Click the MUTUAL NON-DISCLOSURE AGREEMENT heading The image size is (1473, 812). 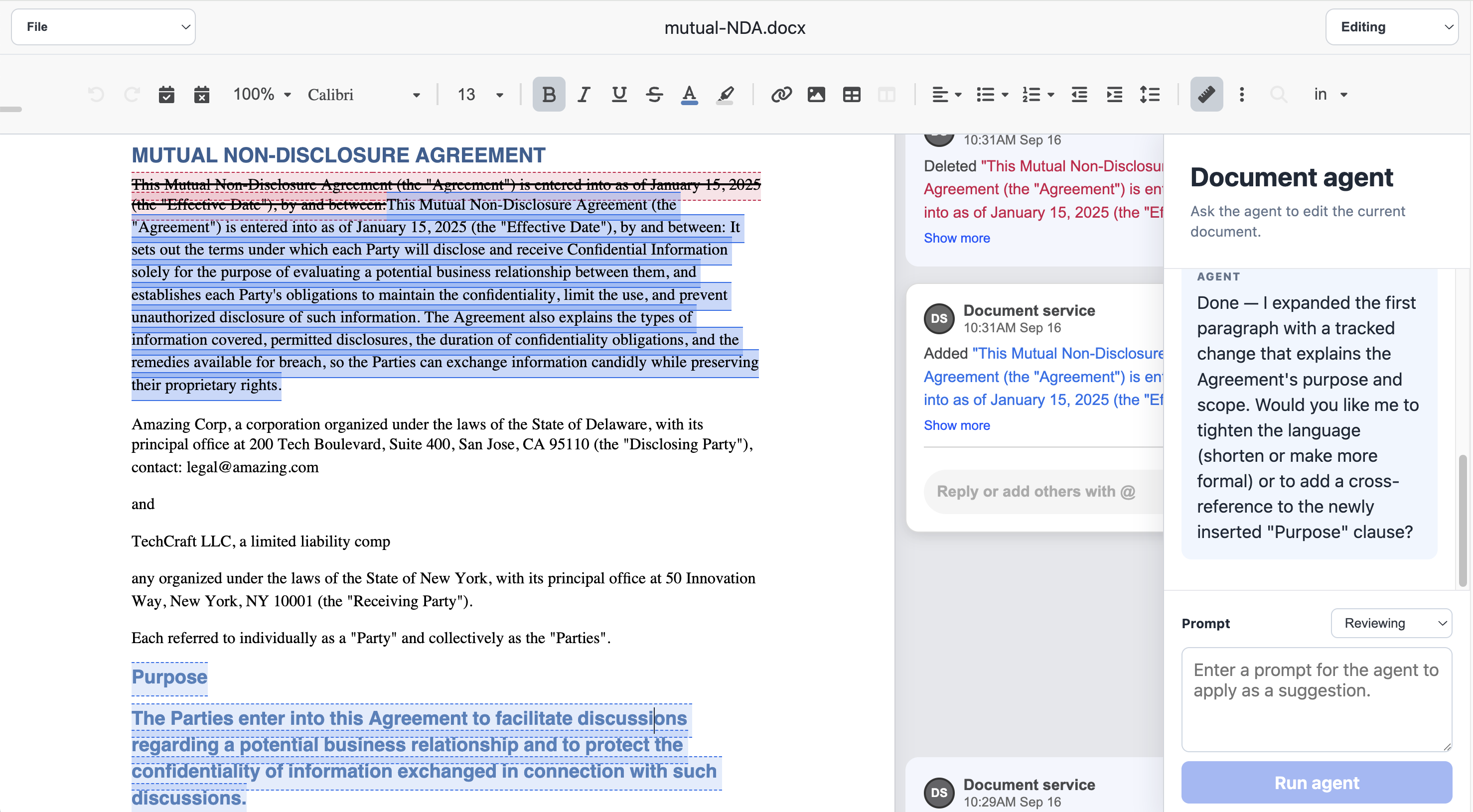click(x=338, y=155)
